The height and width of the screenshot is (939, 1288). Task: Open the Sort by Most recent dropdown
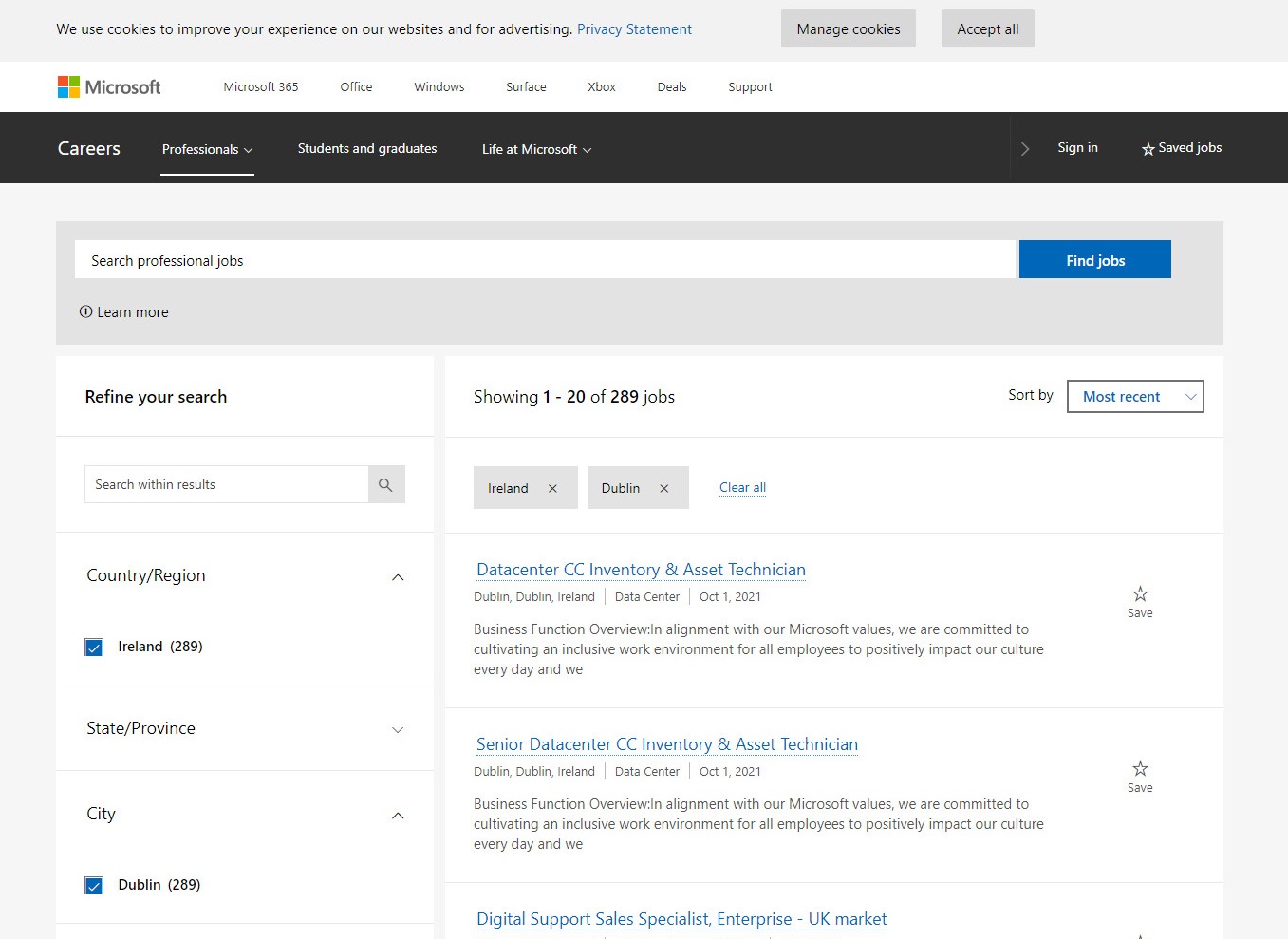[1135, 397]
